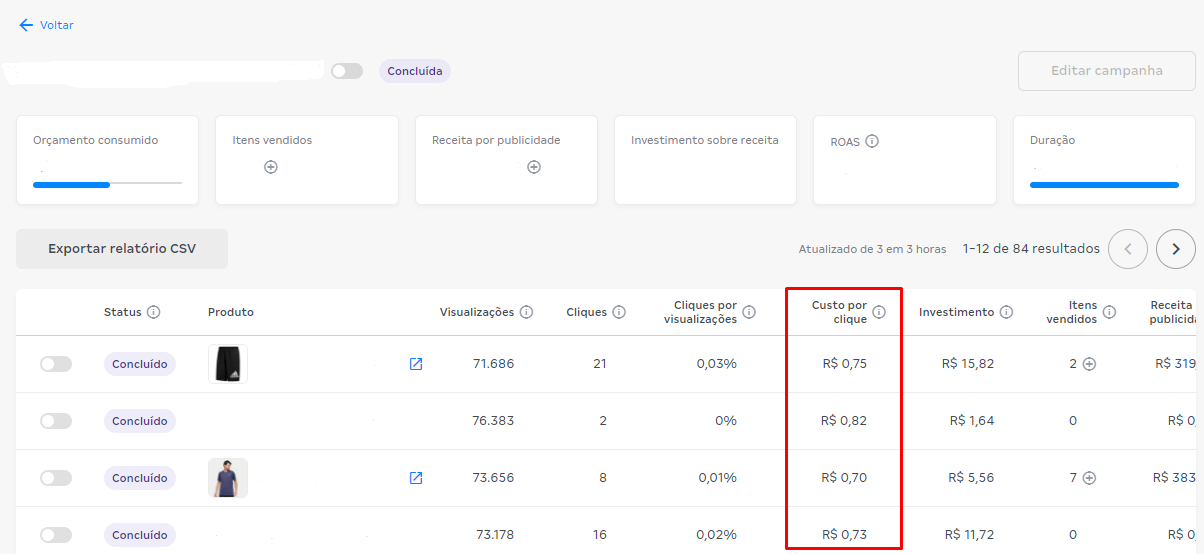Click info icon beside Cliques por visualizações
This screenshot has height=554, width=1204.
point(749,312)
